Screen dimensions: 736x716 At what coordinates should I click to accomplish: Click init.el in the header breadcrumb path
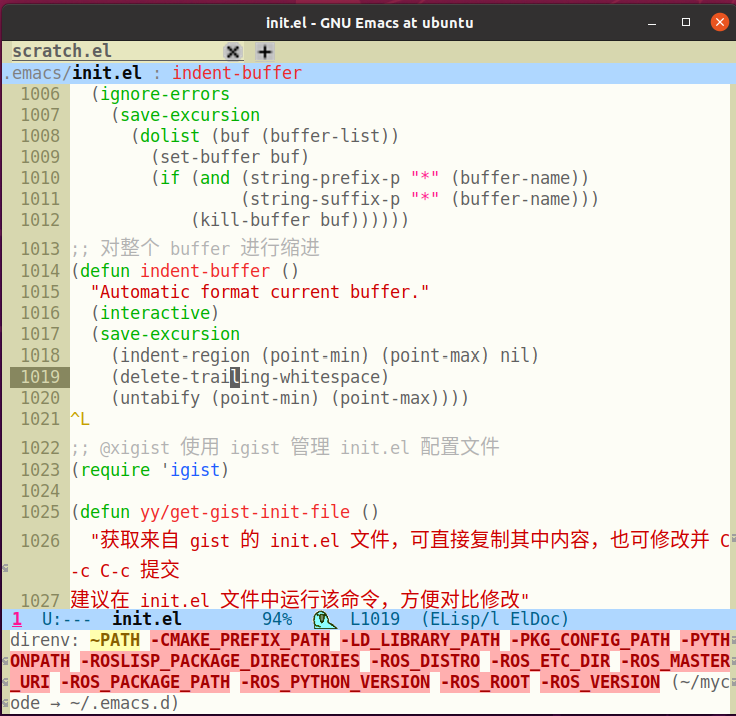(x=111, y=73)
